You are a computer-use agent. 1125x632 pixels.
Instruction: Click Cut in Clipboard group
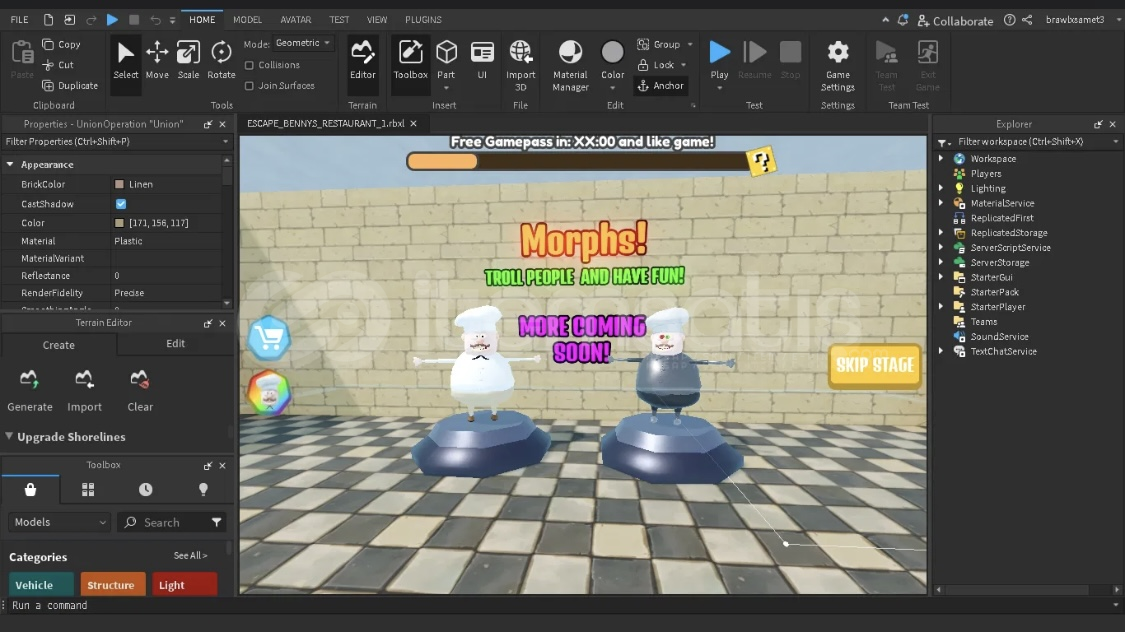[x=58, y=65]
